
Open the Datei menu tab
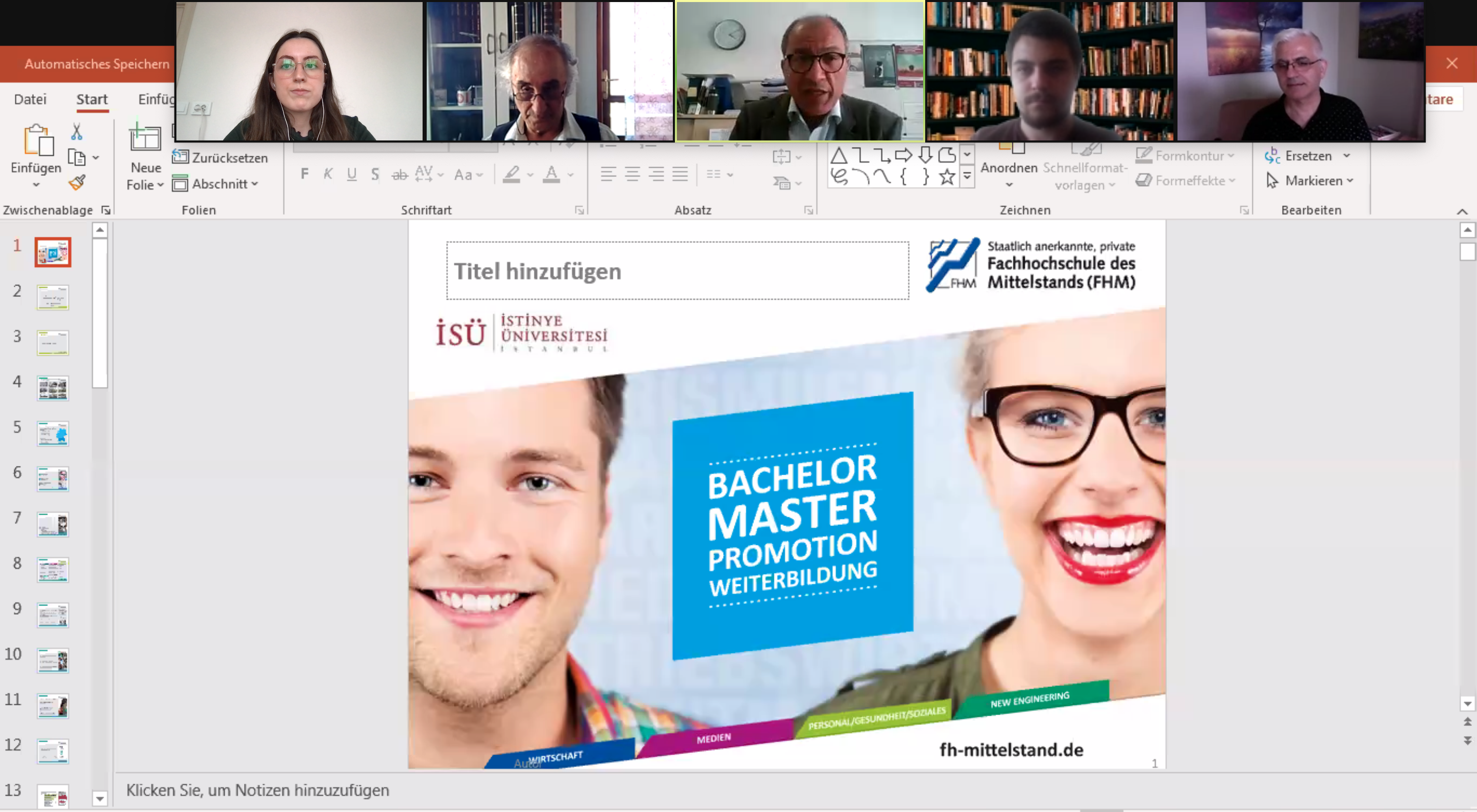30,99
